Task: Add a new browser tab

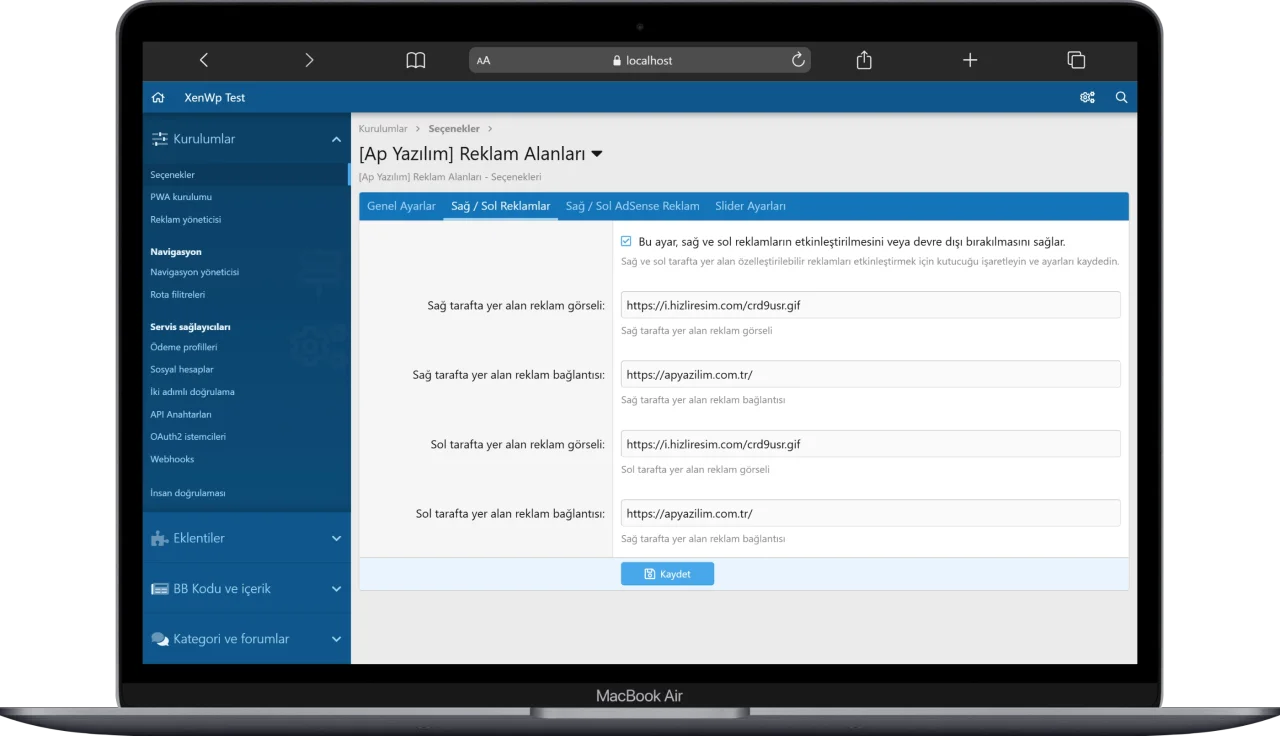Action: pyautogui.click(x=970, y=60)
